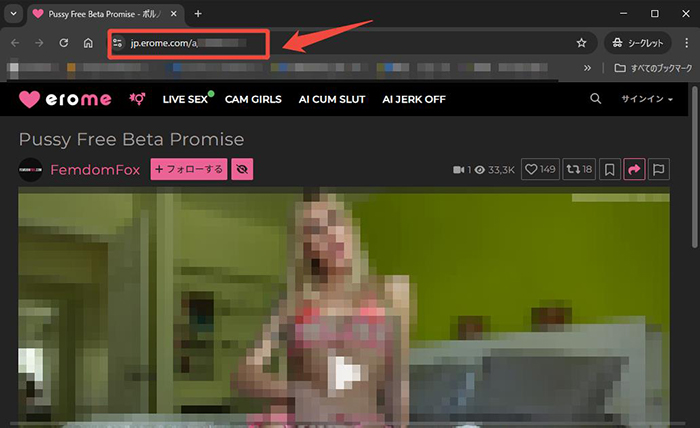Open the tab search dropdown chevron
This screenshot has height=428, width=700.
13,14
